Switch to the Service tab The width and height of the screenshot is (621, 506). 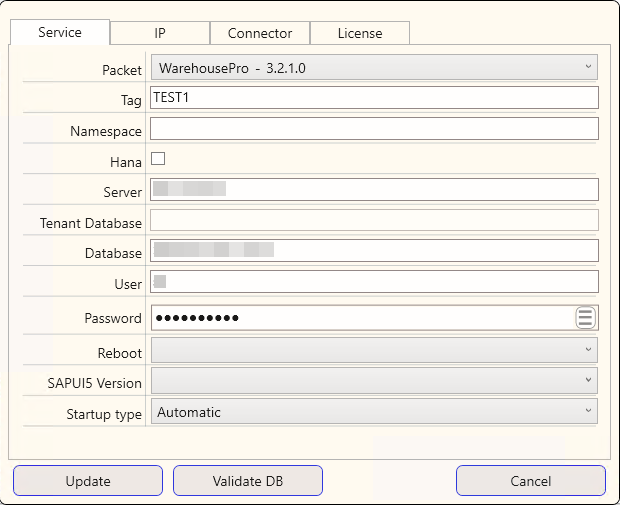pyautogui.click(x=60, y=32)
